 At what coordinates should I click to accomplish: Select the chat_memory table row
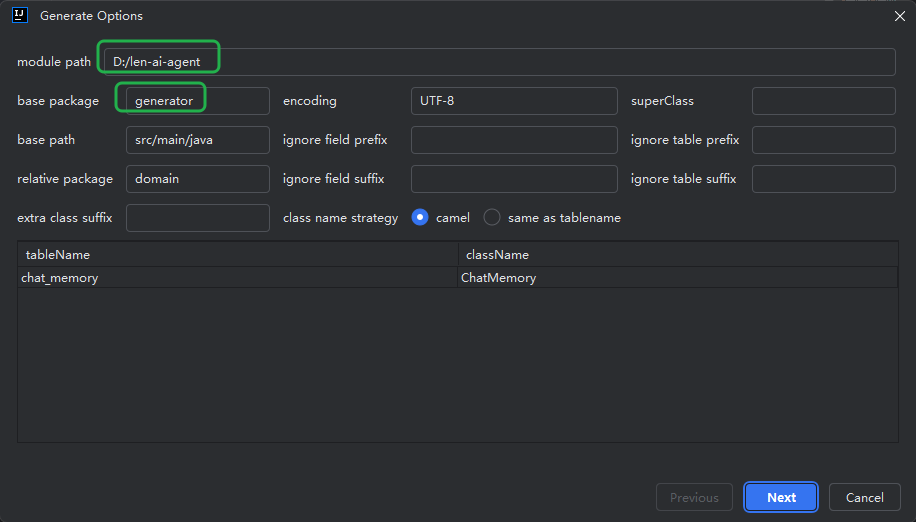(x=457, y=278)
